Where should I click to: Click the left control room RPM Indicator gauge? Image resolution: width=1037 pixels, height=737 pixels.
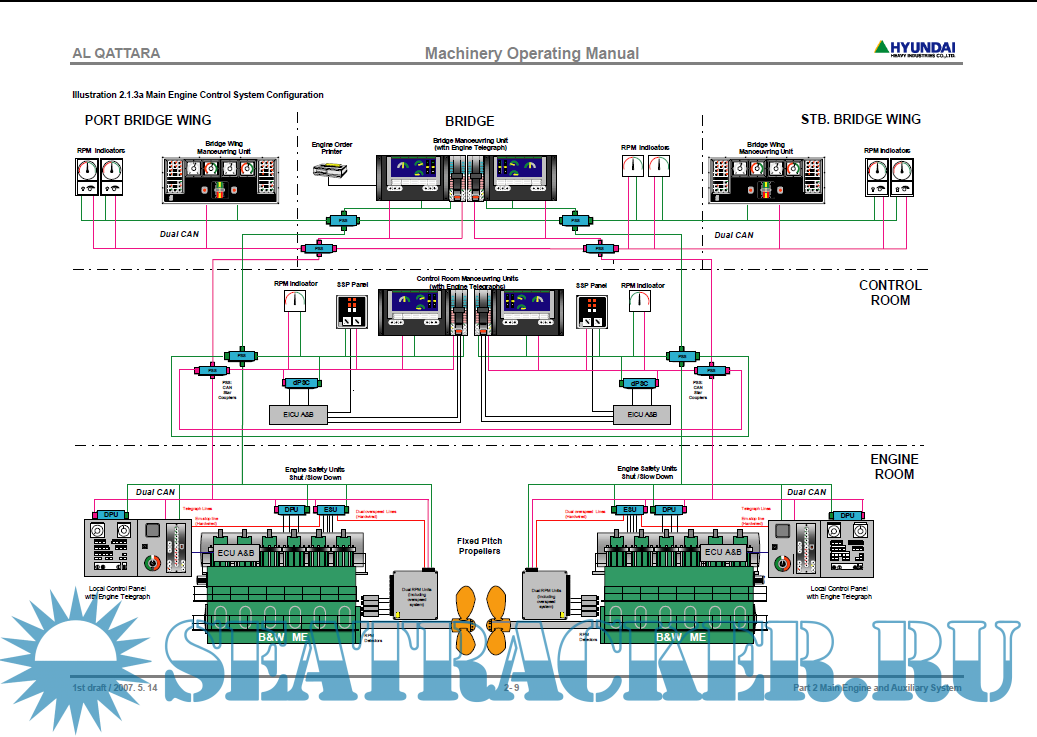pos(295,302)
